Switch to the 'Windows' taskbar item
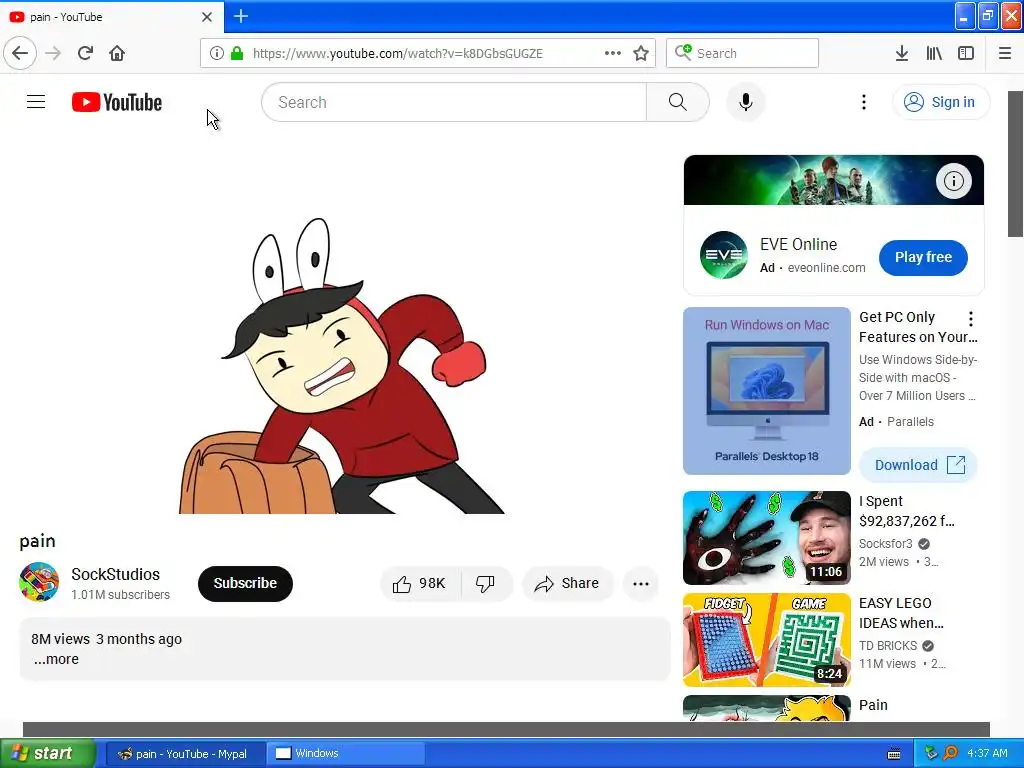The width and height of the screenshot is (1024, 768). pos(346,754)
